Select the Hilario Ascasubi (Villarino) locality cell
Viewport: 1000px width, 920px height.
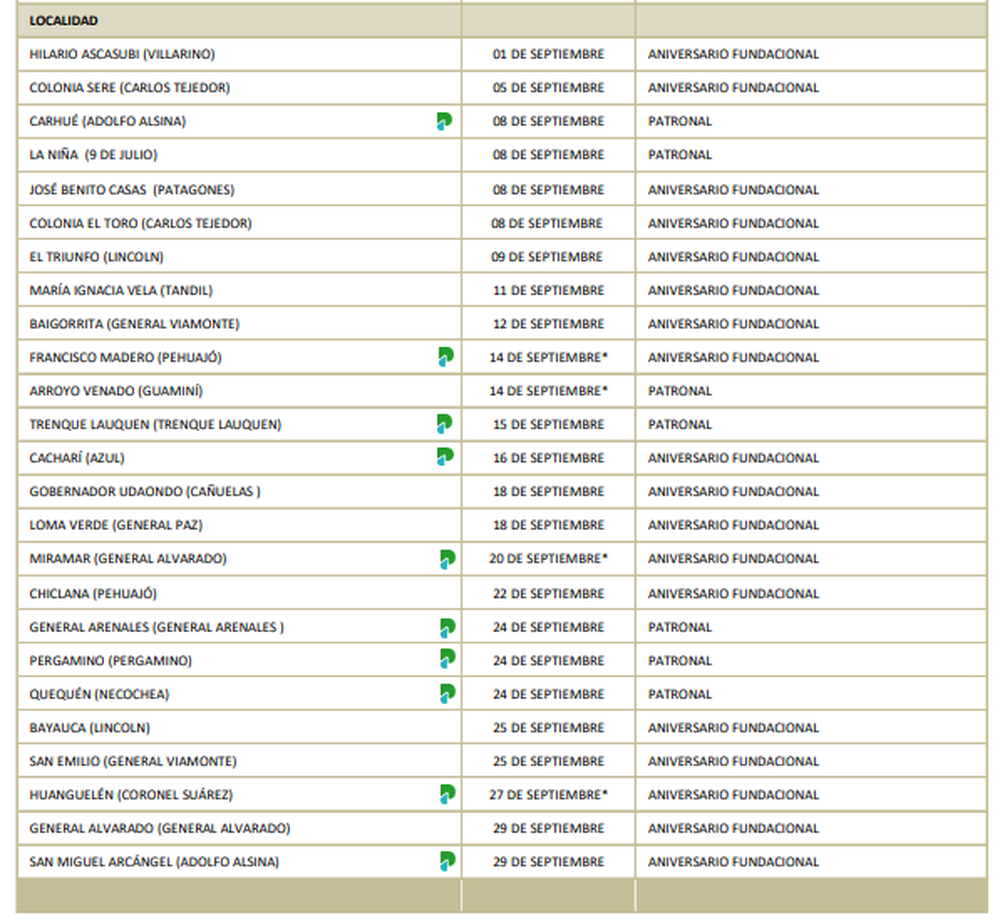(x=122, y=55)
